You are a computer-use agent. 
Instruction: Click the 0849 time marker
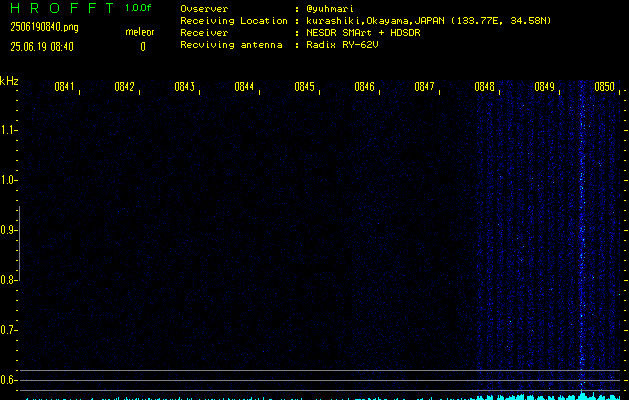click(x=544, y=87)
